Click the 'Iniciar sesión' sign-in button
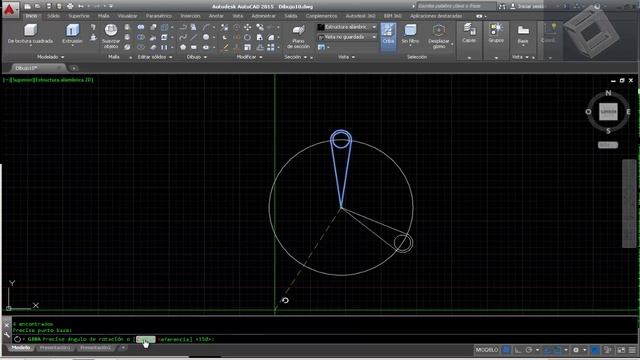 tap(527, 6)
